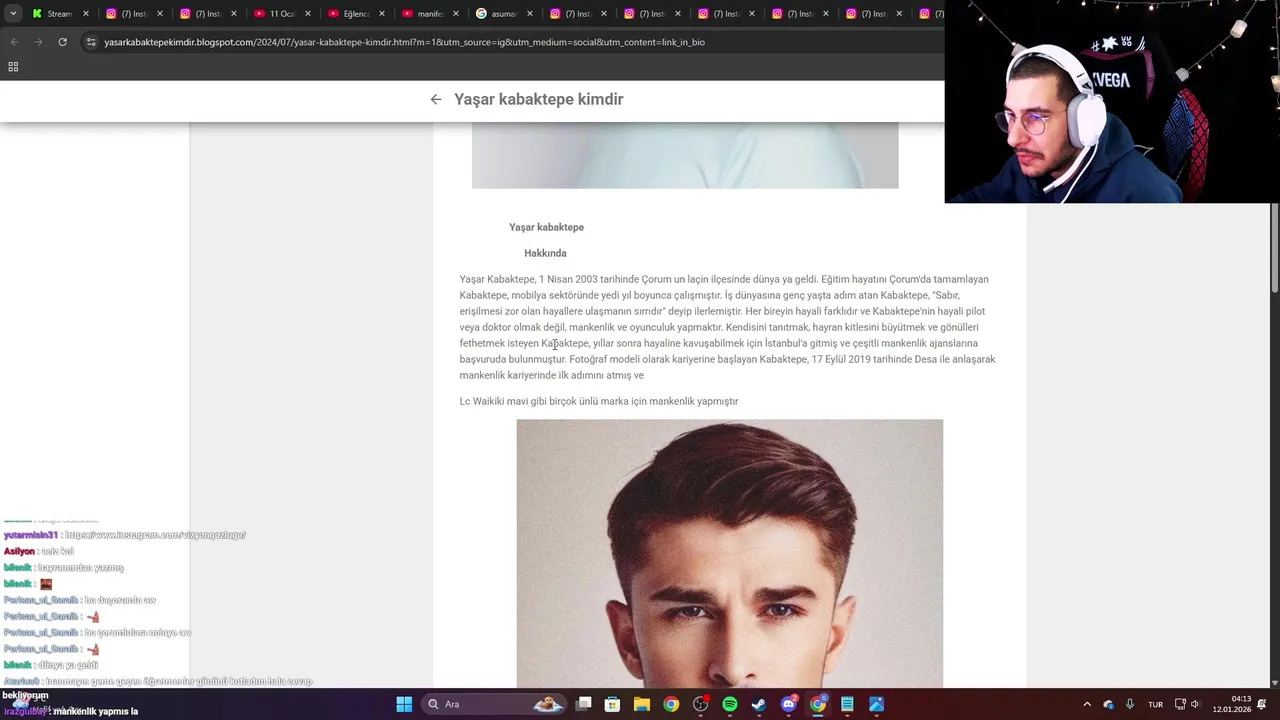Click the microphone tray icon
The image size is (1280, 720).
[x=1130, y=704]
